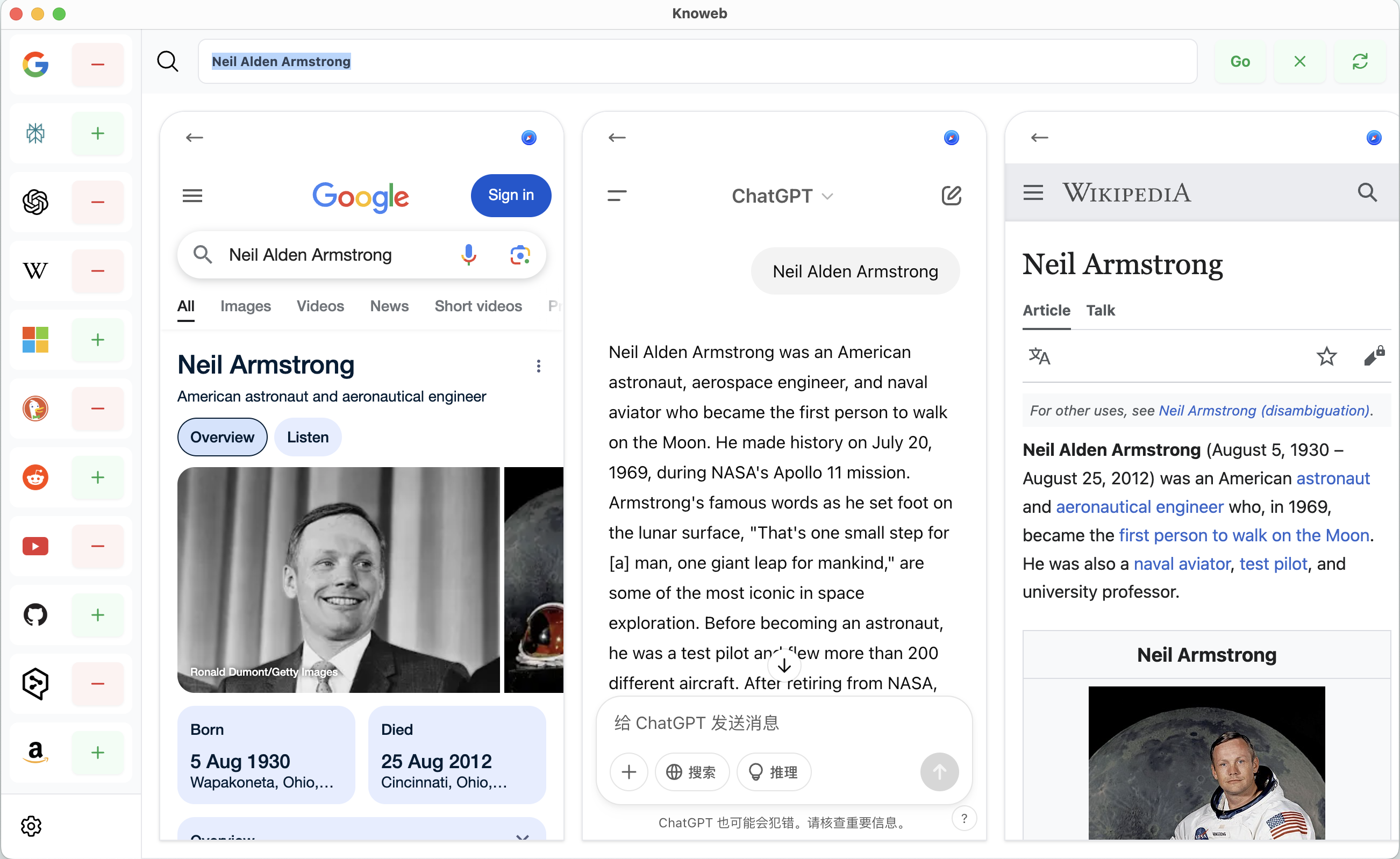Click the Knoweb main search input field
The height and width of the screenshot is (859, 1400).
[697, 61]
